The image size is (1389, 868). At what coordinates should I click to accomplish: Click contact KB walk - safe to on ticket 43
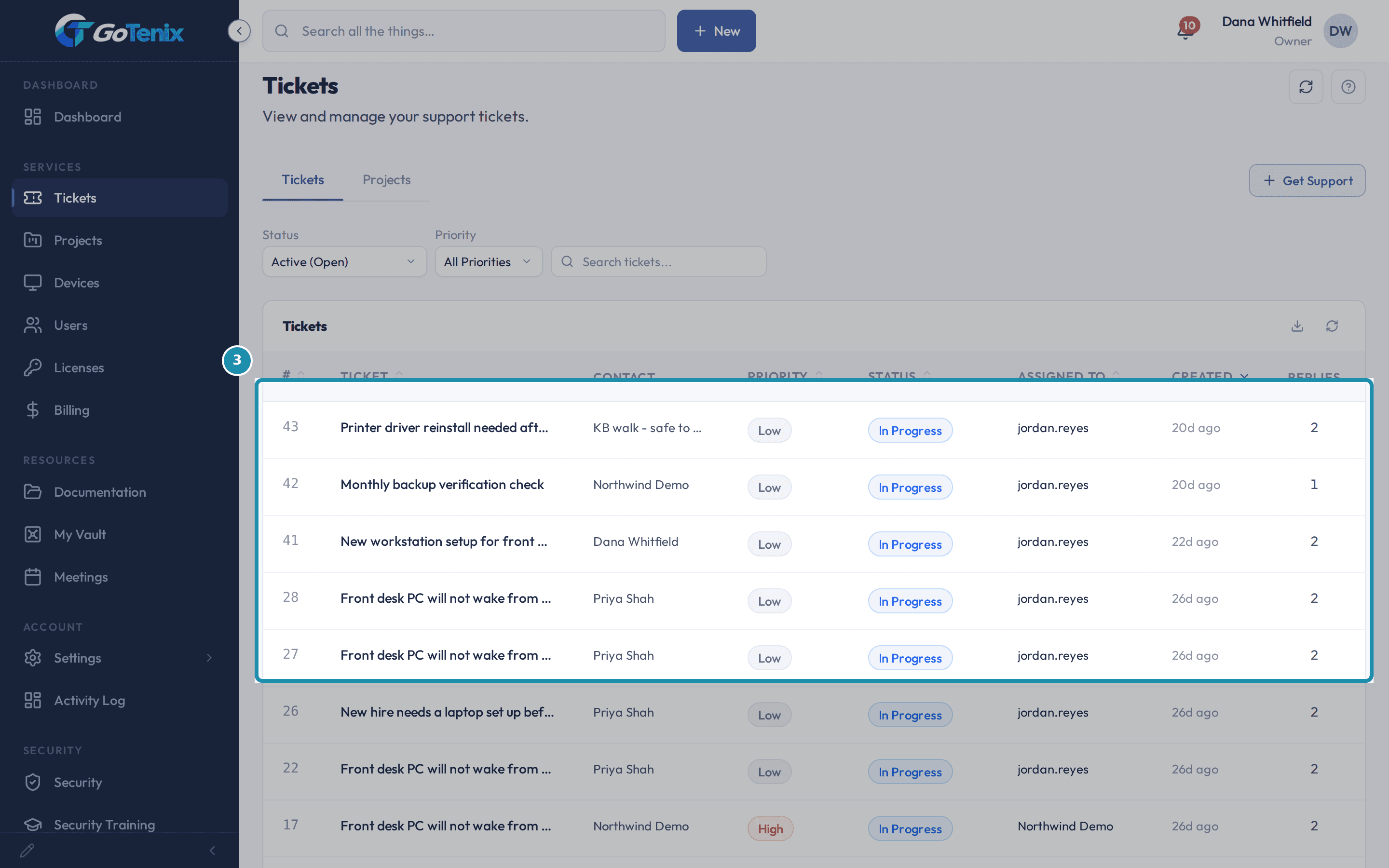[647, 428]
